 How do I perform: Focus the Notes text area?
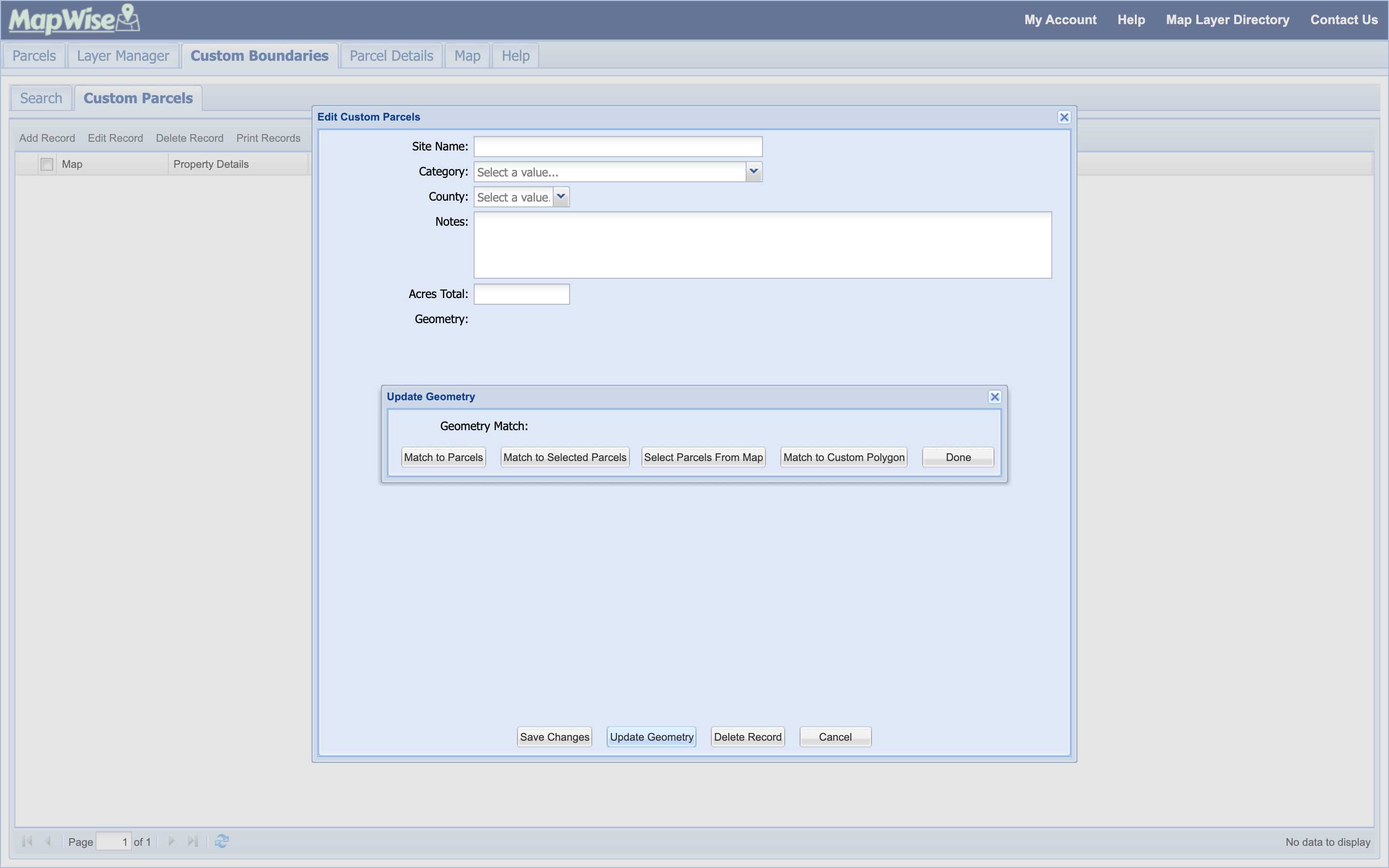click(x=762, y=245)
